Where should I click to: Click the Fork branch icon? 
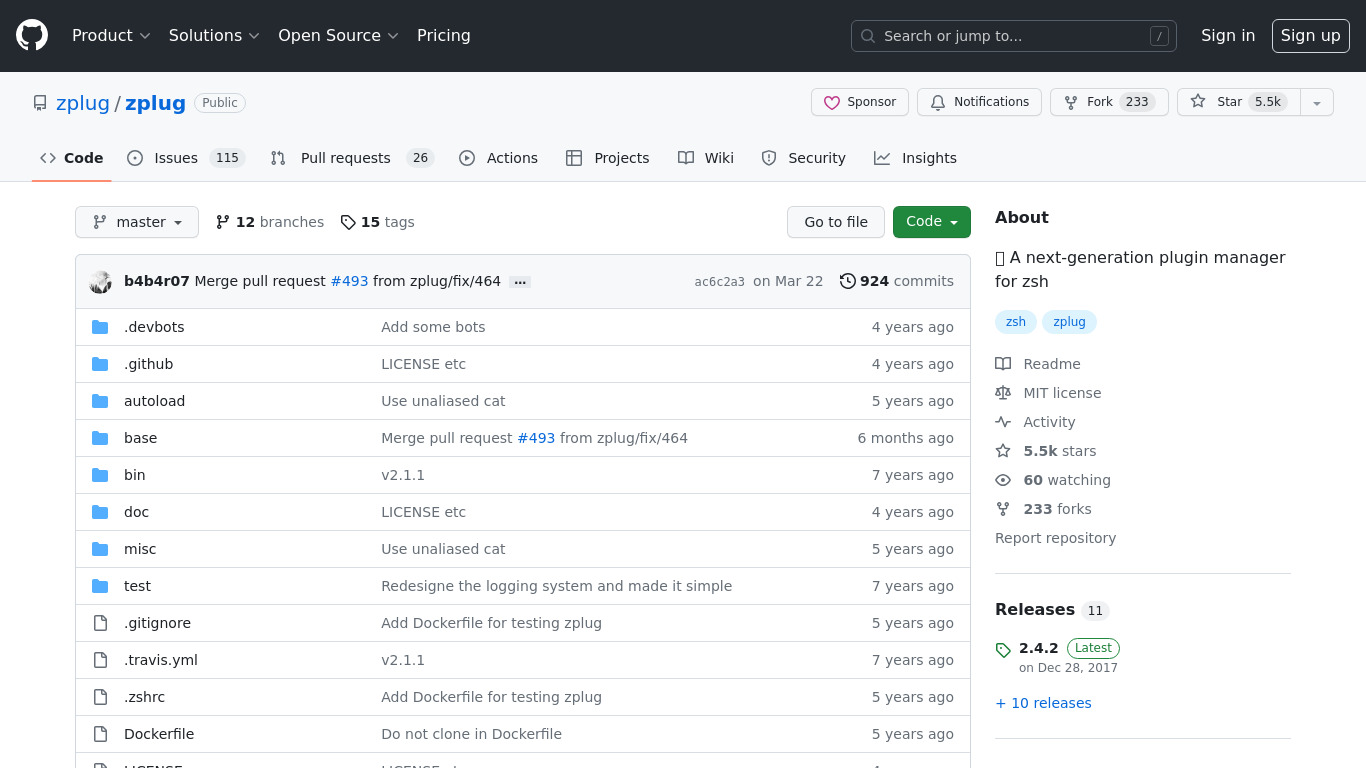click(x=1071, y=102)
